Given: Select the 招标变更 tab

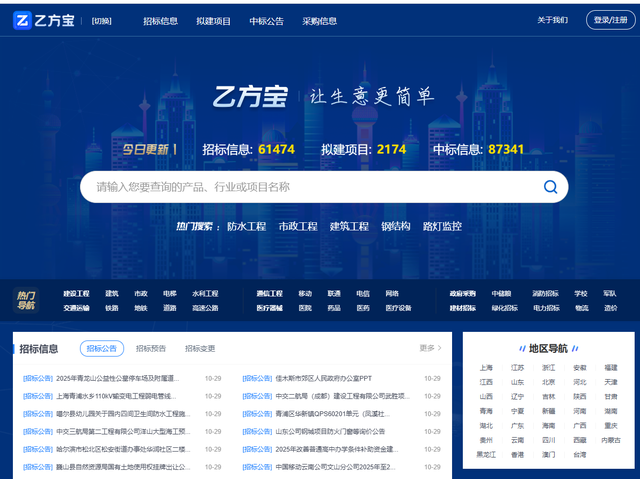Looking at the screenshot, I should click(200, 348).
